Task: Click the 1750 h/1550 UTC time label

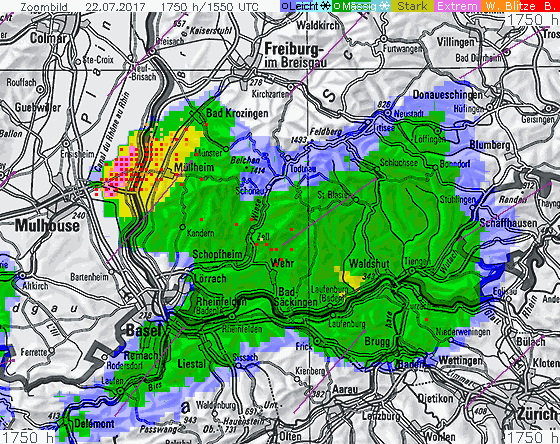Action: click(x=209, y=6)
